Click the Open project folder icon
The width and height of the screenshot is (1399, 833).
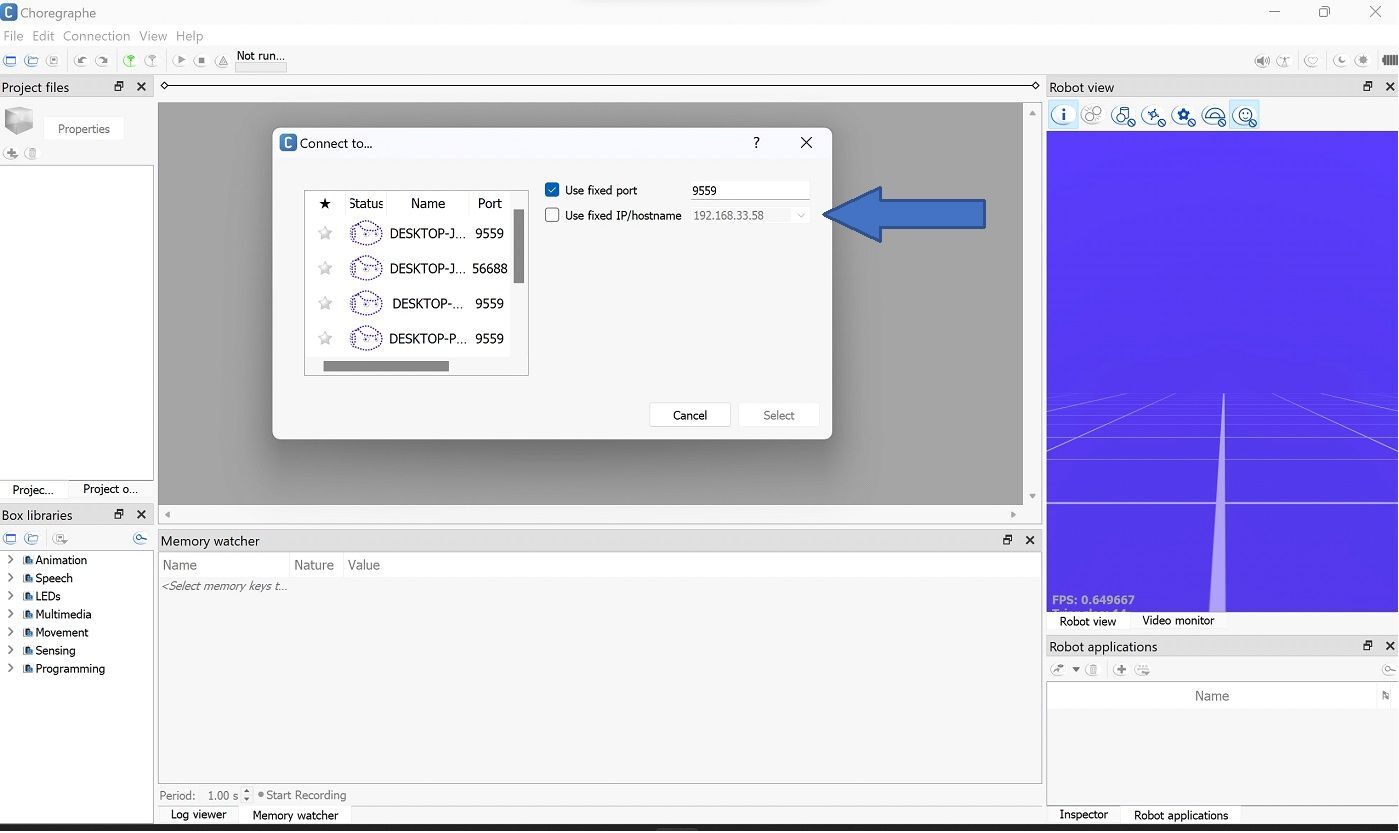pos(32,61)
